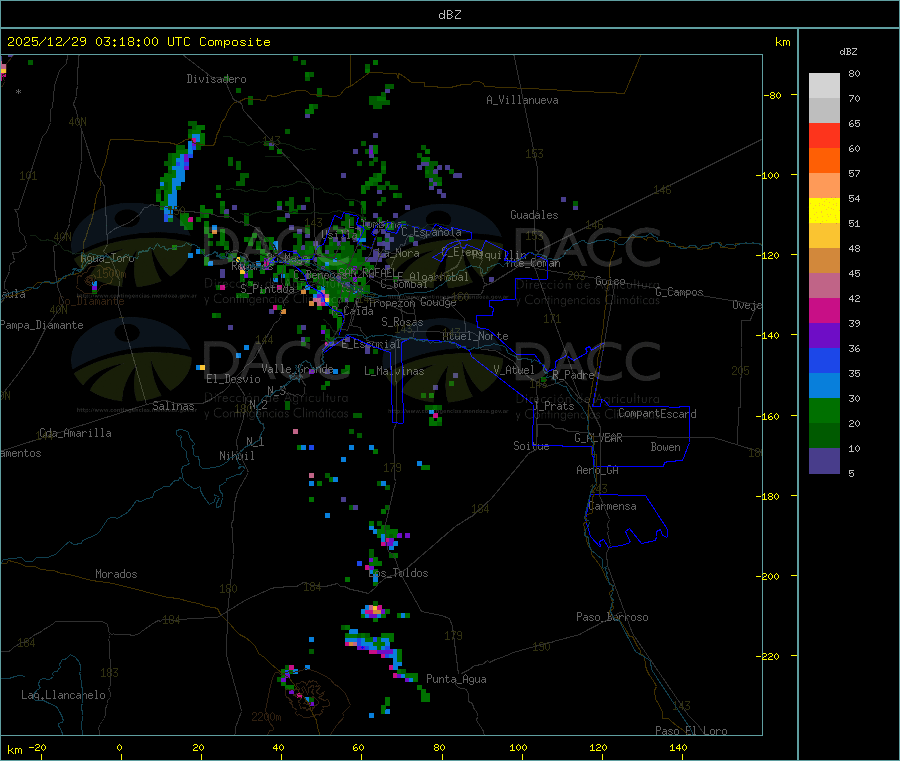Click the Valle_Grande label
This screenshot has height=761, width=900.
[297, 368]
